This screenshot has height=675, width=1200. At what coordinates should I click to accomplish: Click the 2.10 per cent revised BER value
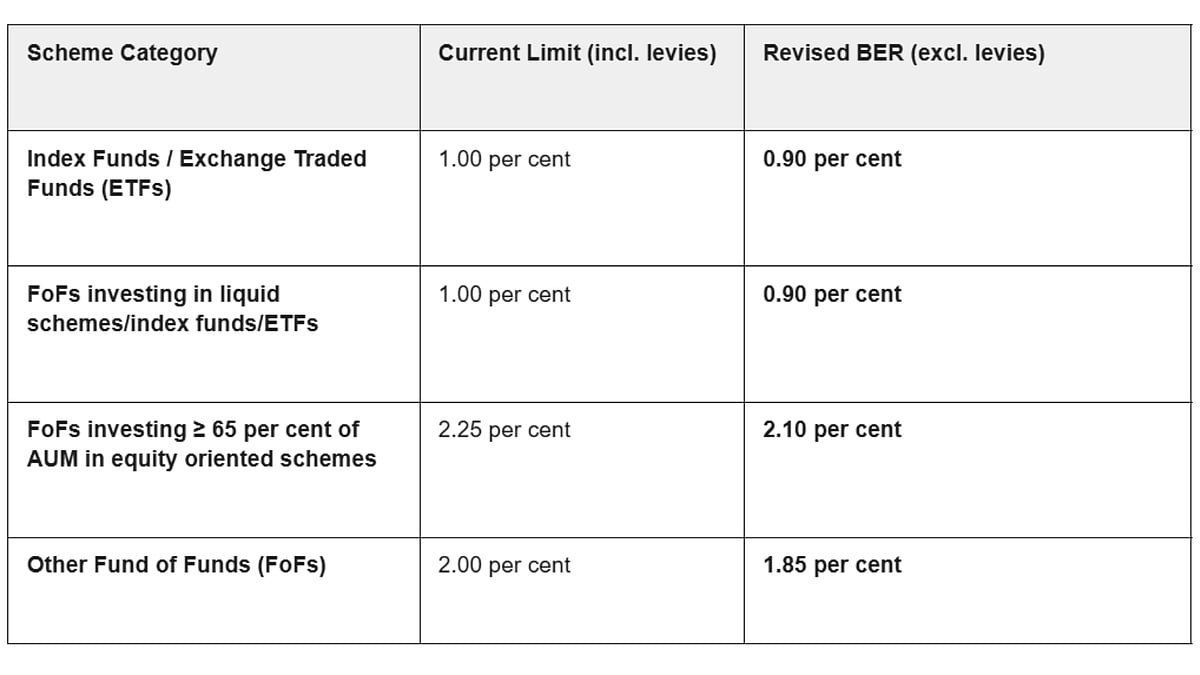831,430
